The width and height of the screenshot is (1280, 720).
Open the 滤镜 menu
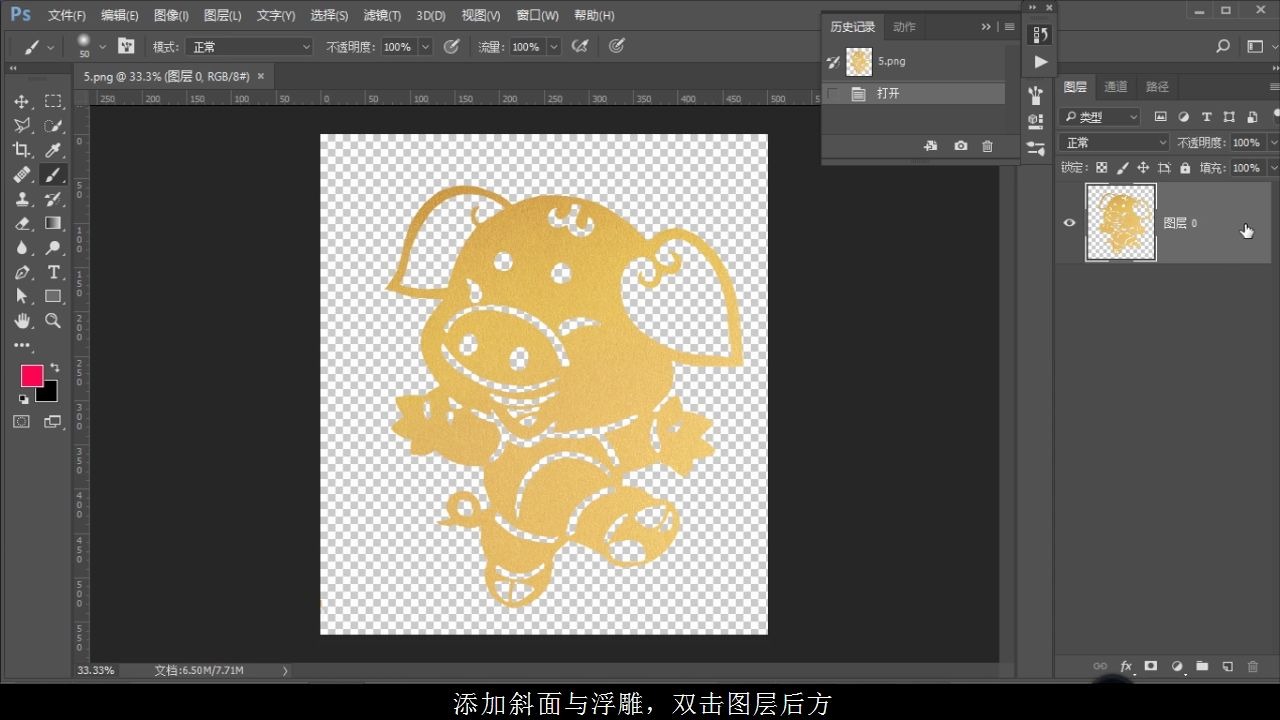381,15
